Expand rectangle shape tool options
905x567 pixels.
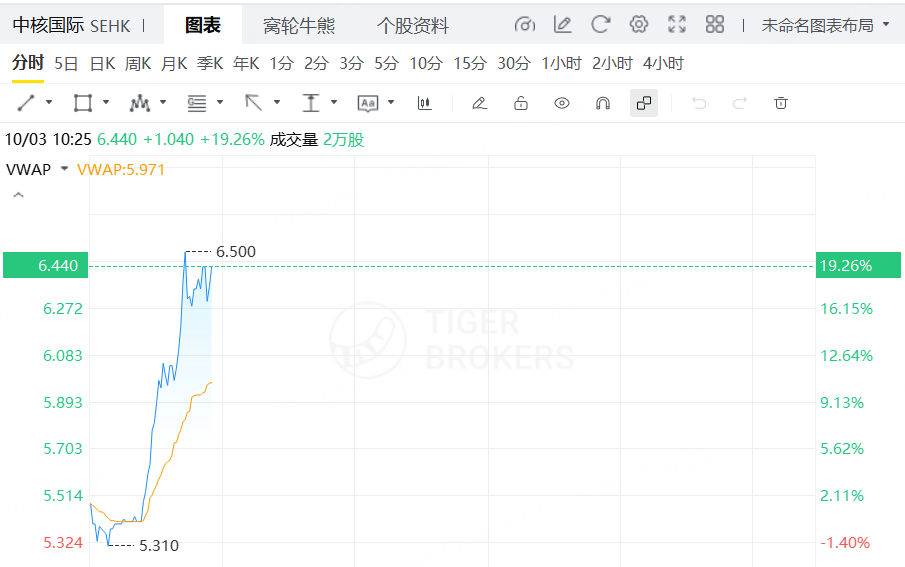point(106,103)
